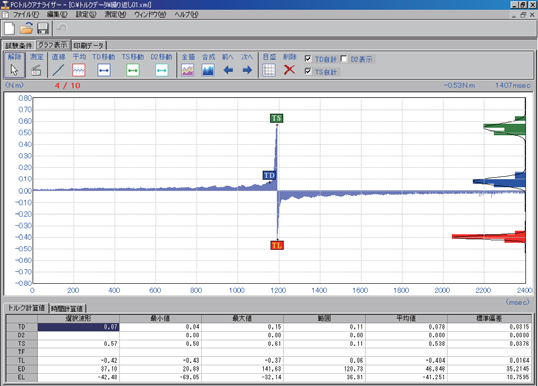Uncheck the TS自計 checkbox
This screenshot has height=386, width=538.
[x=308, y=71]
